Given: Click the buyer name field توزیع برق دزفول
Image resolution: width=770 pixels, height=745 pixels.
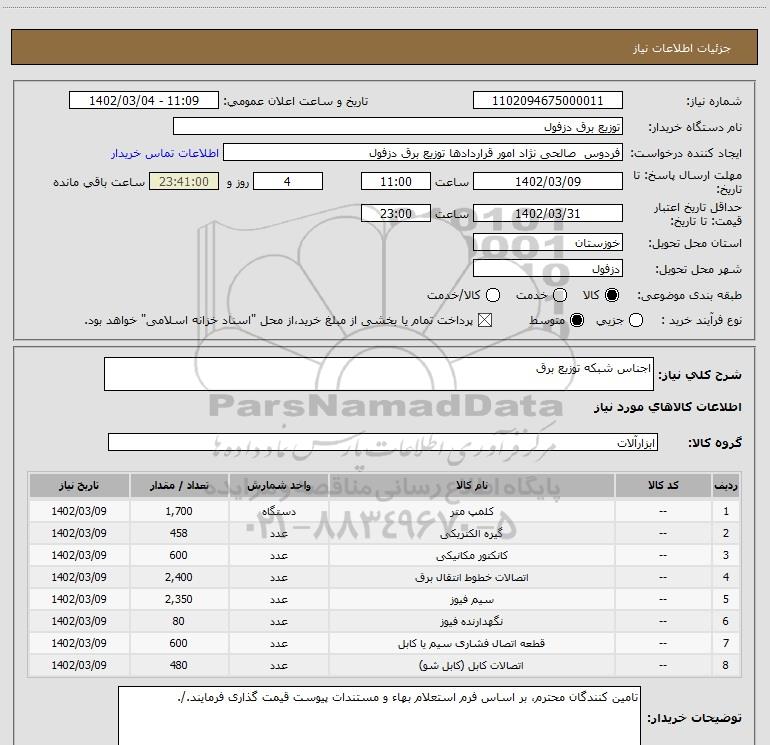Looking at the screenshot, I should click(x=398, y=127).
